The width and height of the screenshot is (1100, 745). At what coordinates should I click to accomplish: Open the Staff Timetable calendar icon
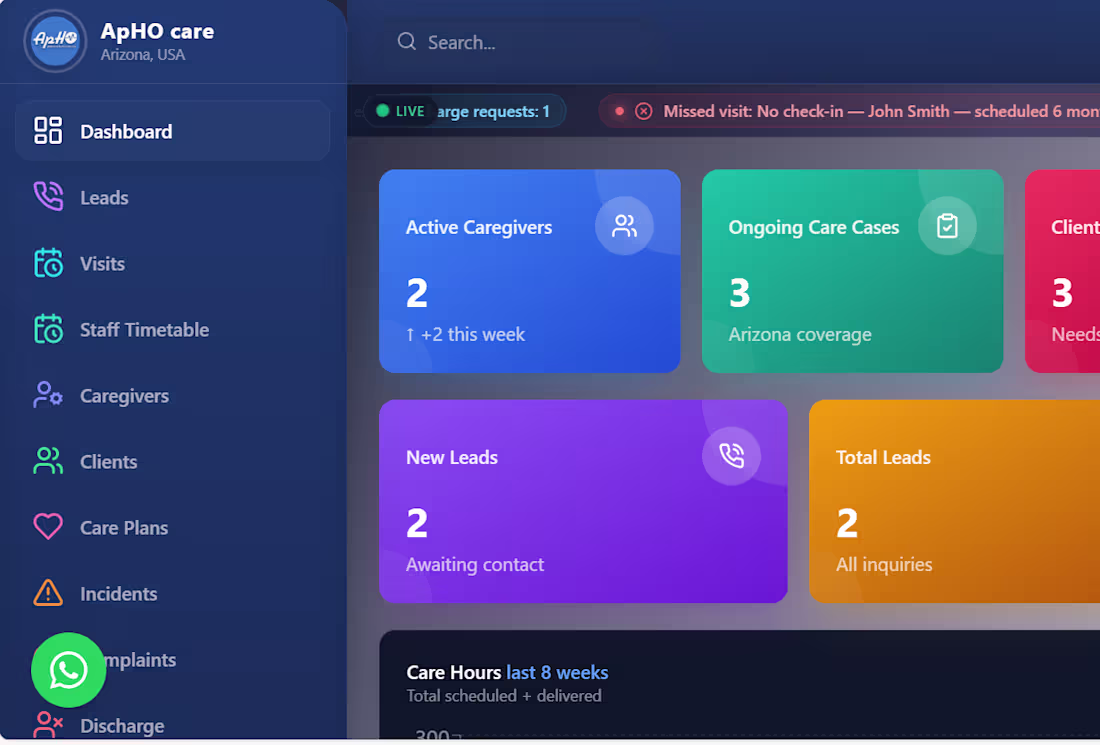(47, 329)
